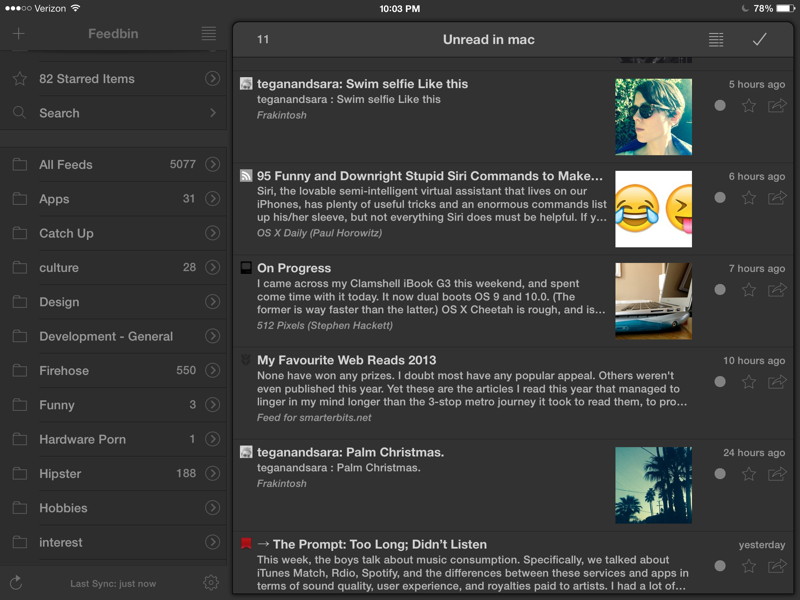
Task: Select the Hobbies folder
Action: click(x=113, y=508)
